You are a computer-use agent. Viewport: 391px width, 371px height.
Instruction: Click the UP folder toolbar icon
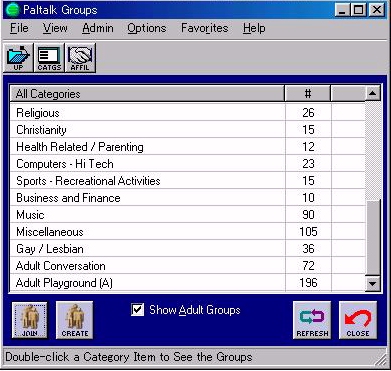[18, 58]
